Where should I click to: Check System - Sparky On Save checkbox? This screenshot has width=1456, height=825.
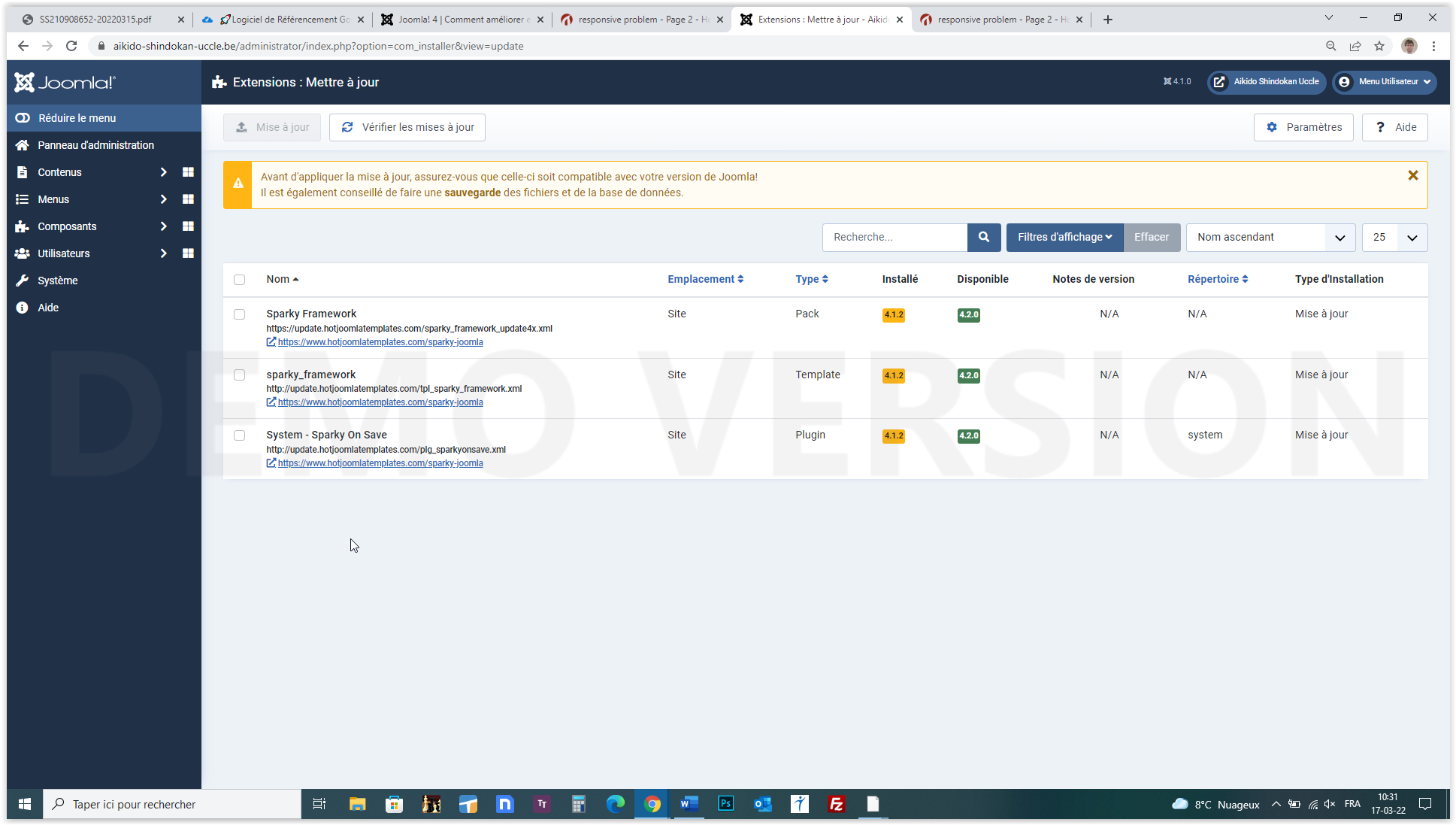(239, 435)
